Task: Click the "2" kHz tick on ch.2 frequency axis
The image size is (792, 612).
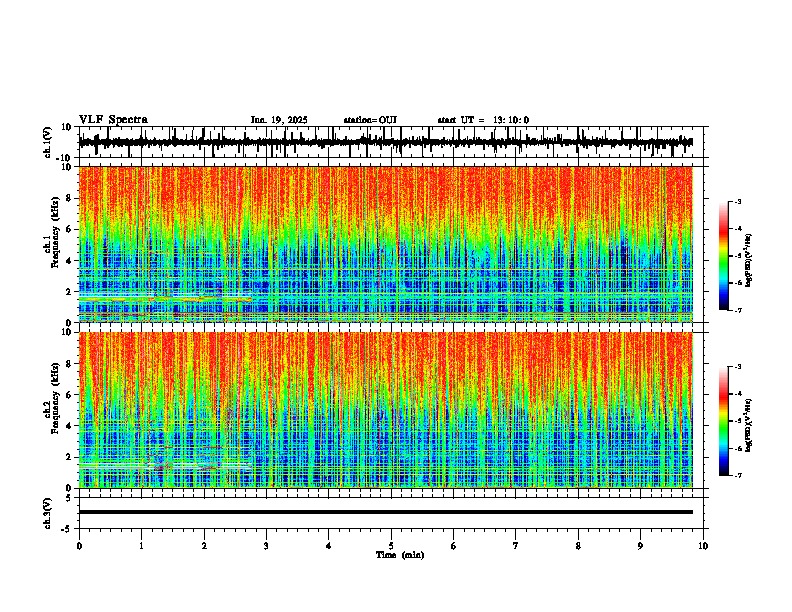Action: 70,457
